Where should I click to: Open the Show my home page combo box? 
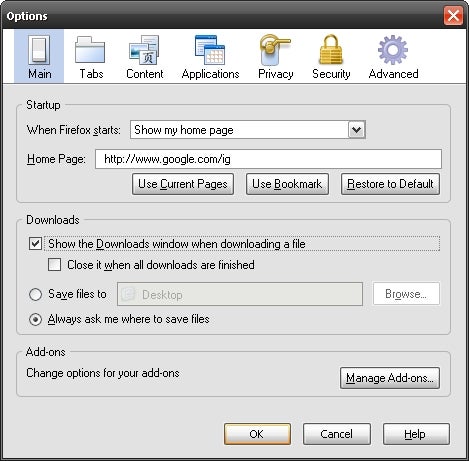pos(248,130)
